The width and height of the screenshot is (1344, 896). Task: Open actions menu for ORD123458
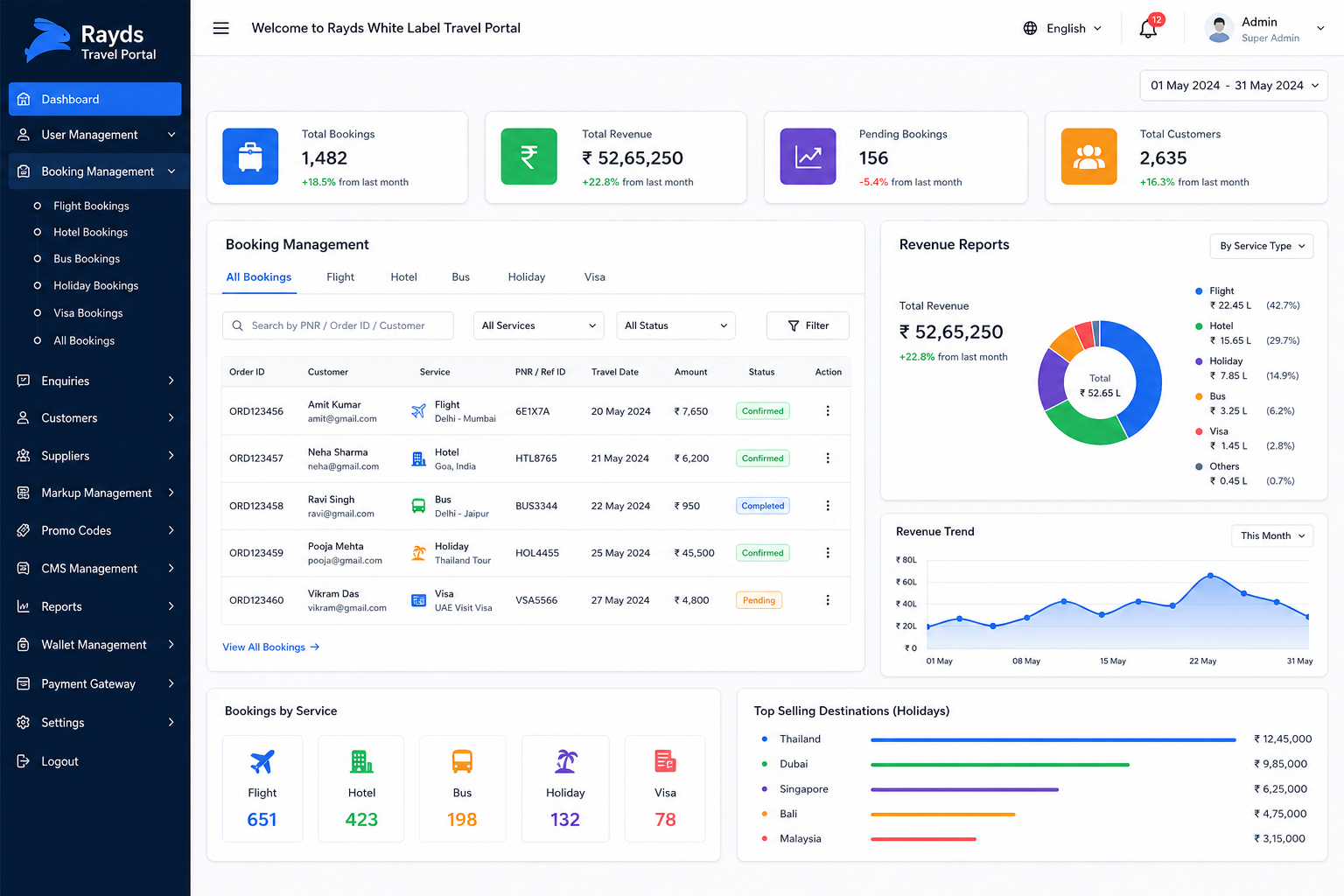828,506
